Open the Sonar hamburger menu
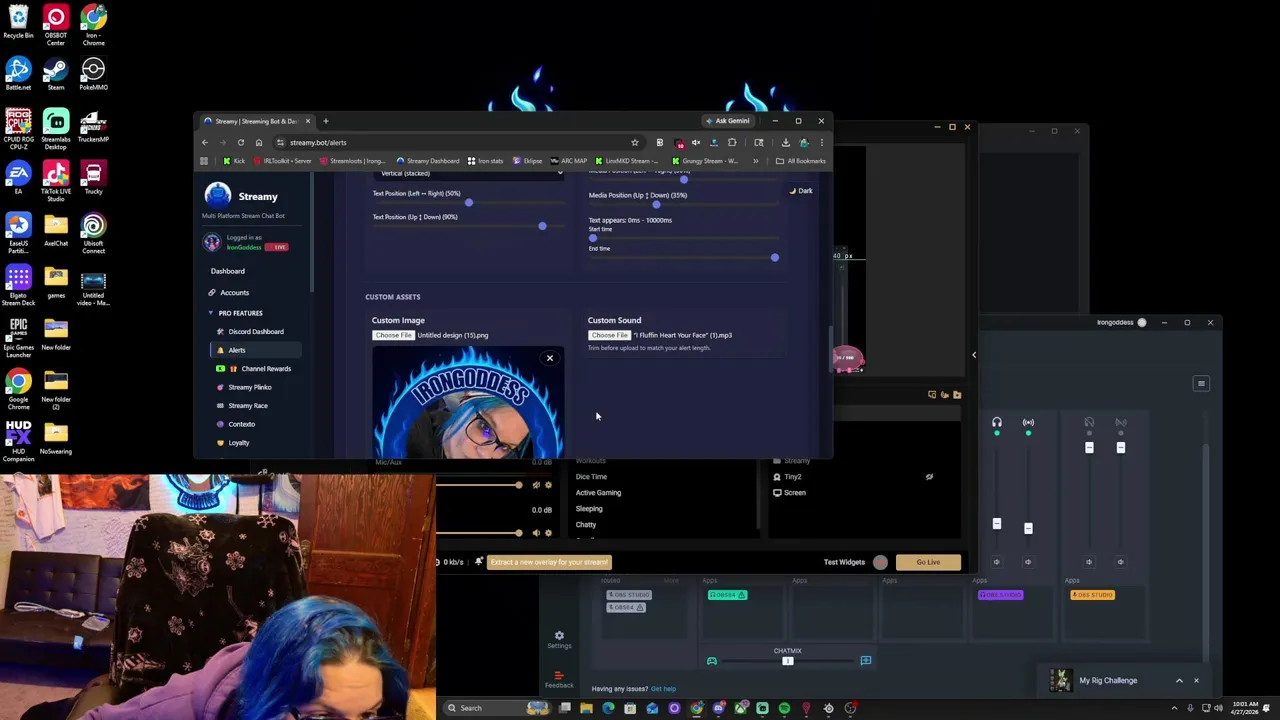This screenshot has width=1280, height=720. click(x=1201, y=383)
